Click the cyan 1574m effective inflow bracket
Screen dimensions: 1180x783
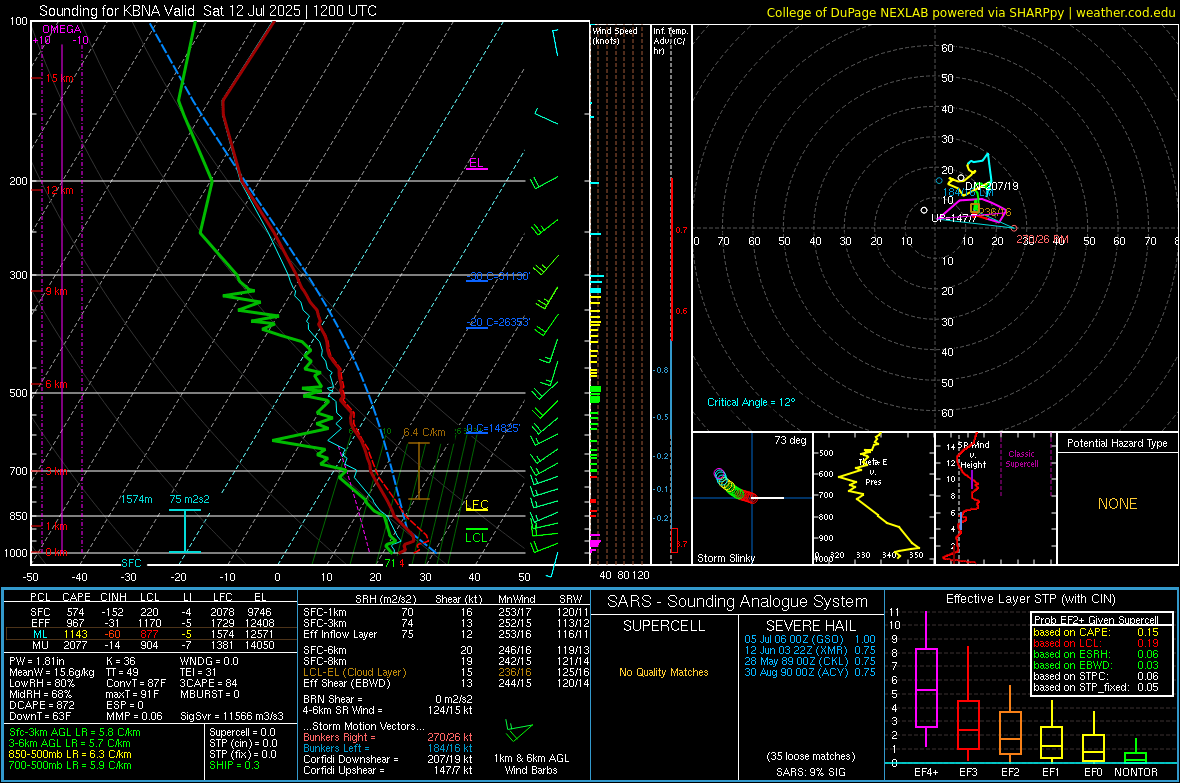184,532
